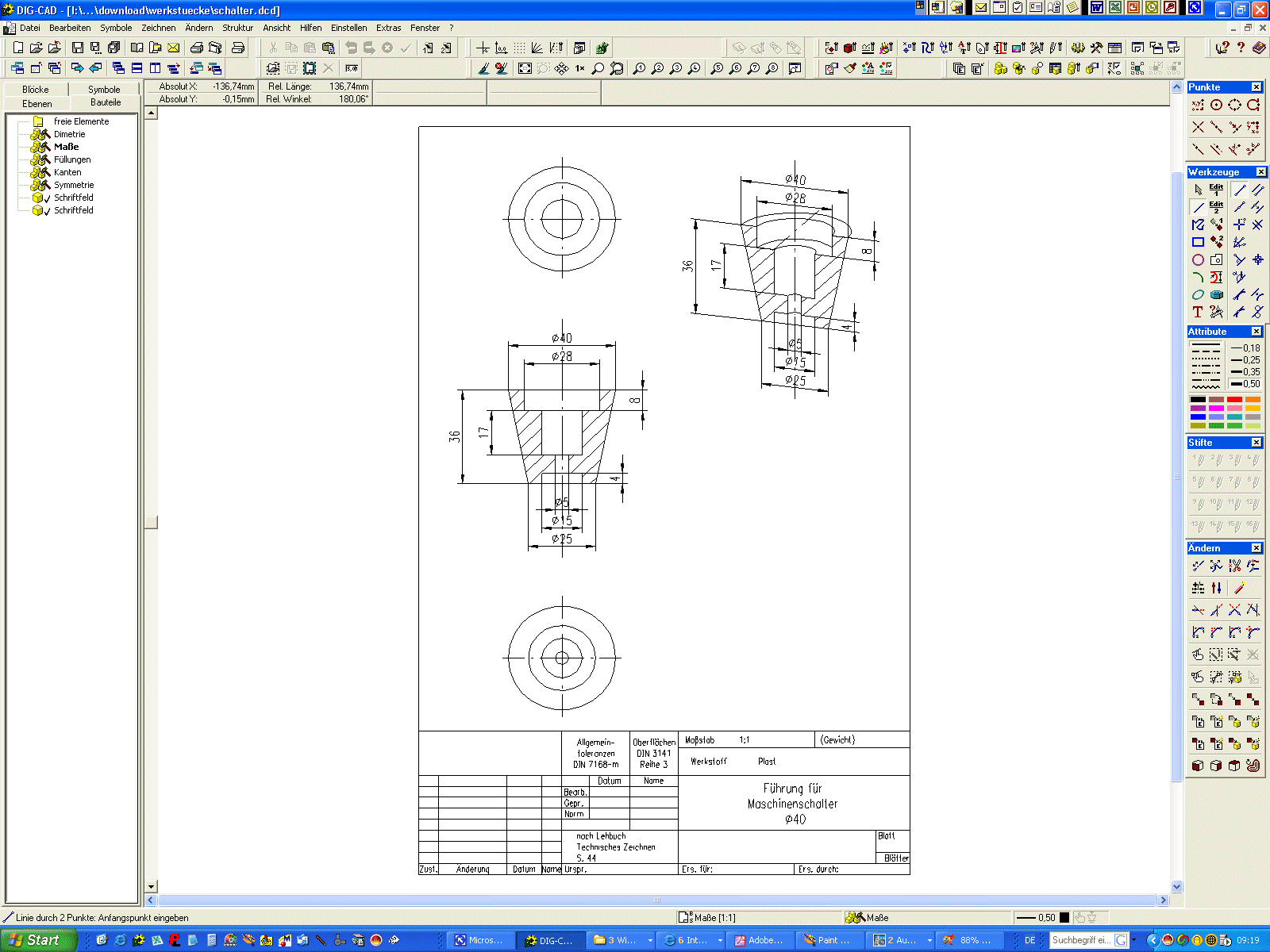1270x952 pixels.
Task: Select the Rectangle drawing tool
Action: click(1198, 242)
